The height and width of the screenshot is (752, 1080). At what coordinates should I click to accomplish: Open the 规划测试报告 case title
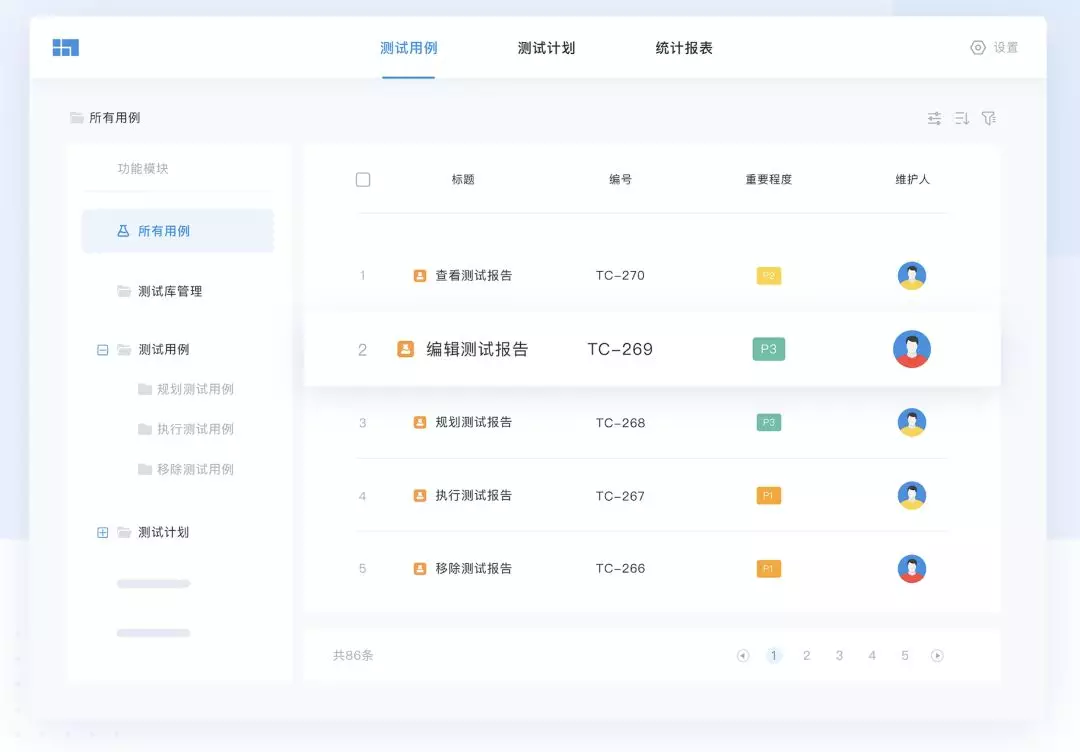(474, 422)
